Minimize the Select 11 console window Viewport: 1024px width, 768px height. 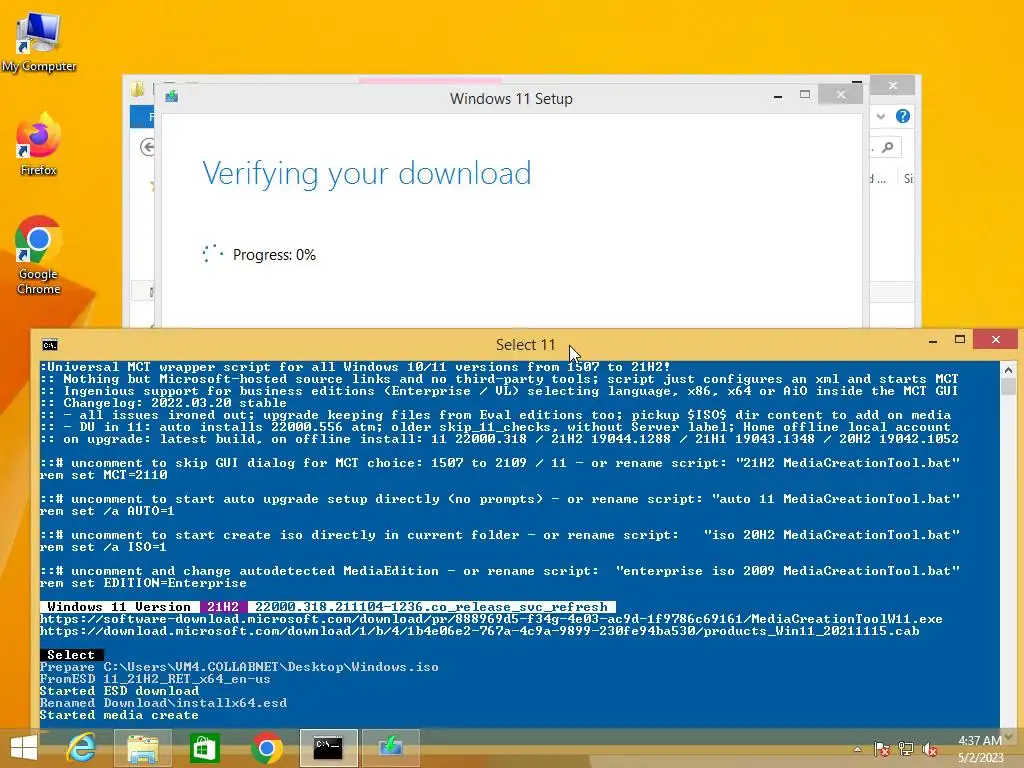coord(933,340)
